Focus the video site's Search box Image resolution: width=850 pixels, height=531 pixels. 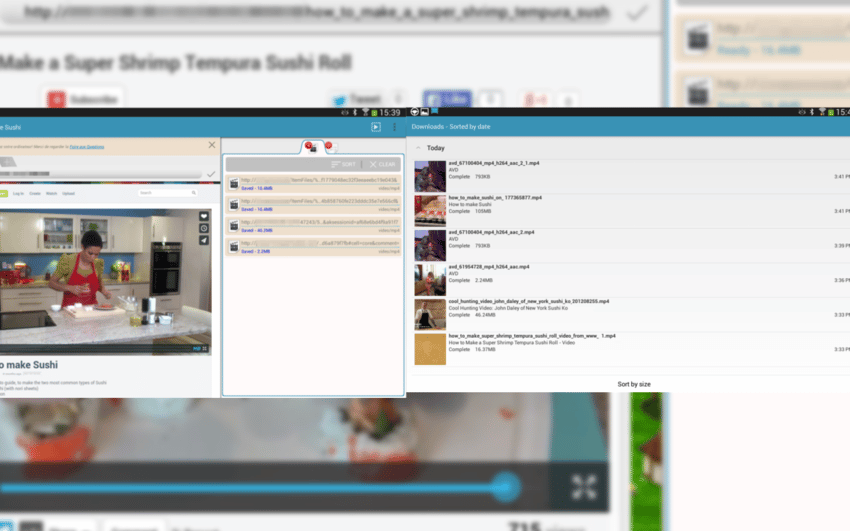coord(167,192)
